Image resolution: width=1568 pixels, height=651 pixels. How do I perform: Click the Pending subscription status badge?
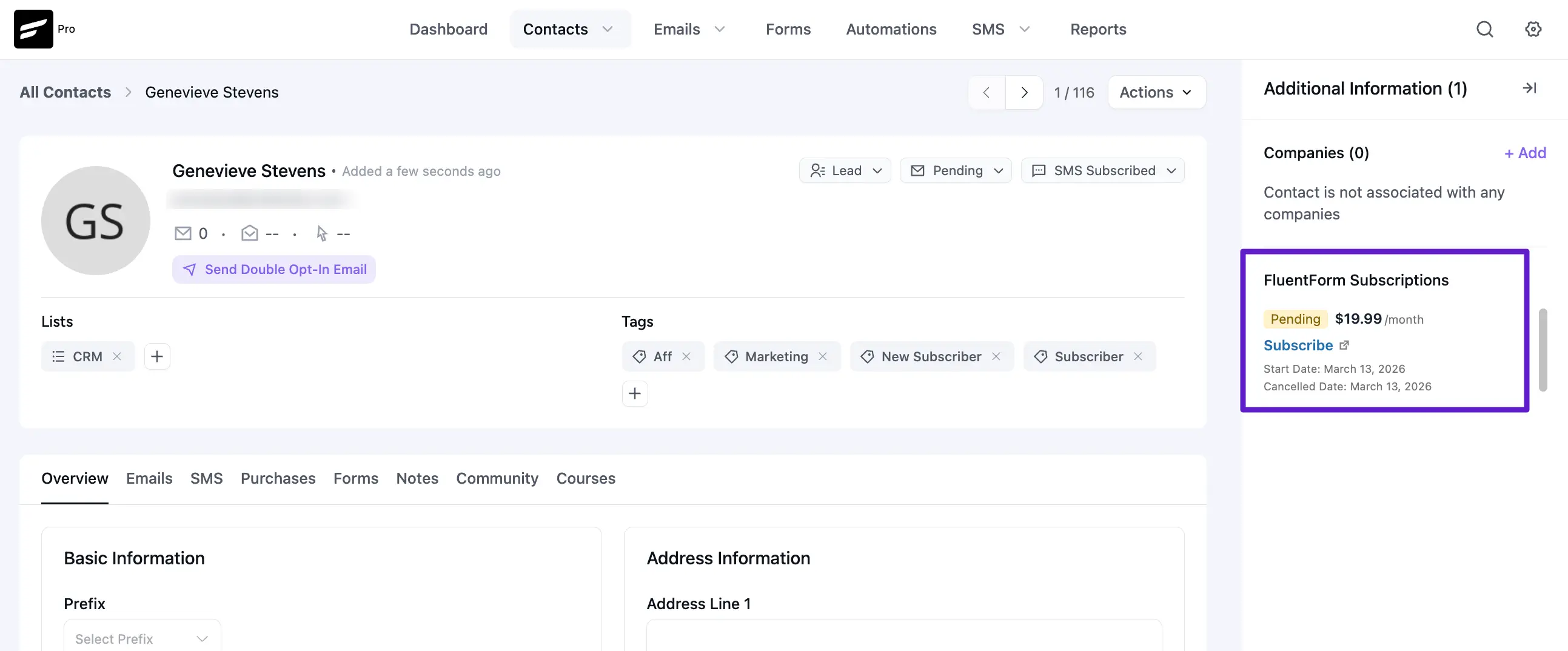[1295, 319]
